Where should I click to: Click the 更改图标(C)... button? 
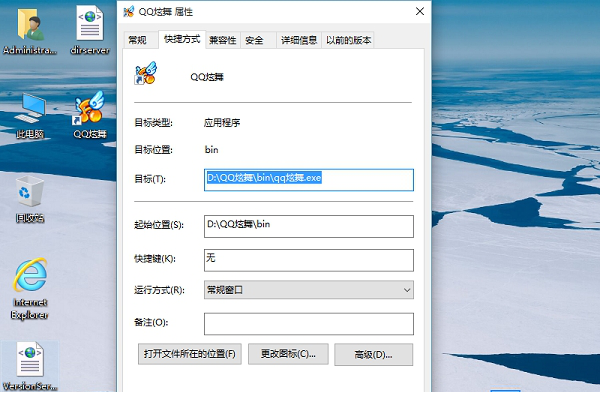tap(288, 354)
